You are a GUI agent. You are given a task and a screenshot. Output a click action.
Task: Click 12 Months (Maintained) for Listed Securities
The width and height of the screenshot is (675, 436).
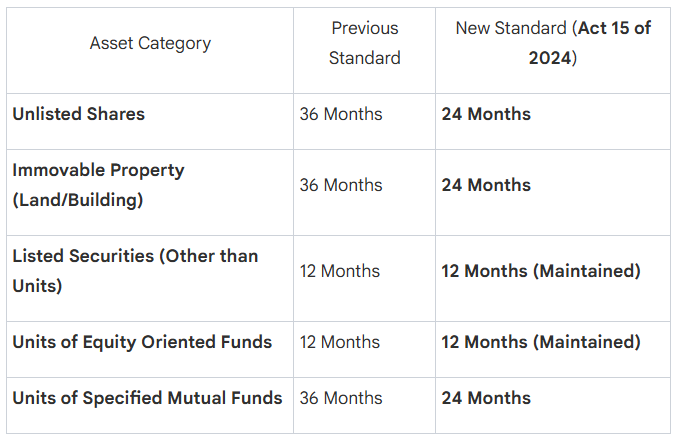540,271
